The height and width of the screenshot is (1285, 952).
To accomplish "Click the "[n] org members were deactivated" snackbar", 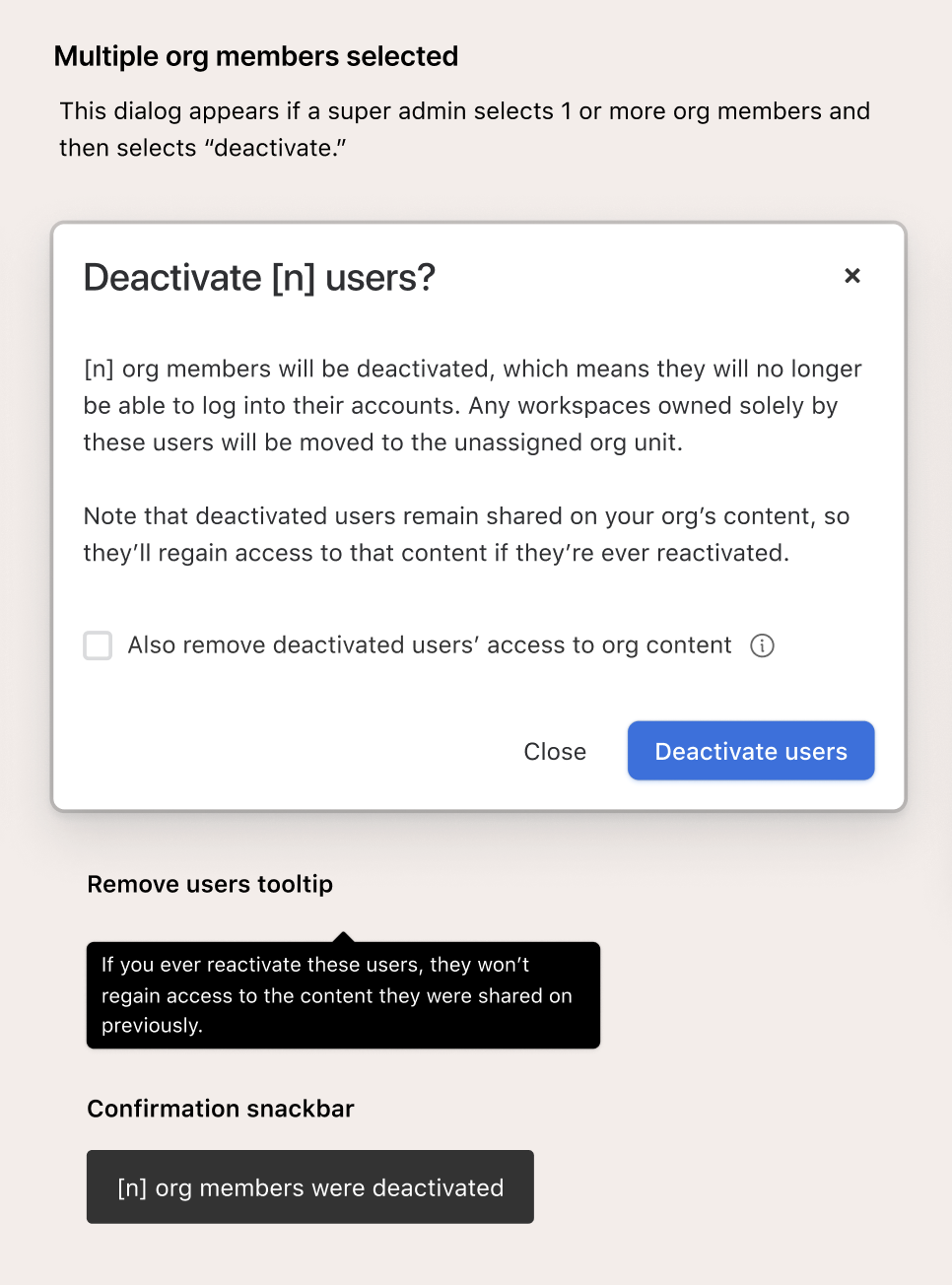I will [x=309, y=1186].
